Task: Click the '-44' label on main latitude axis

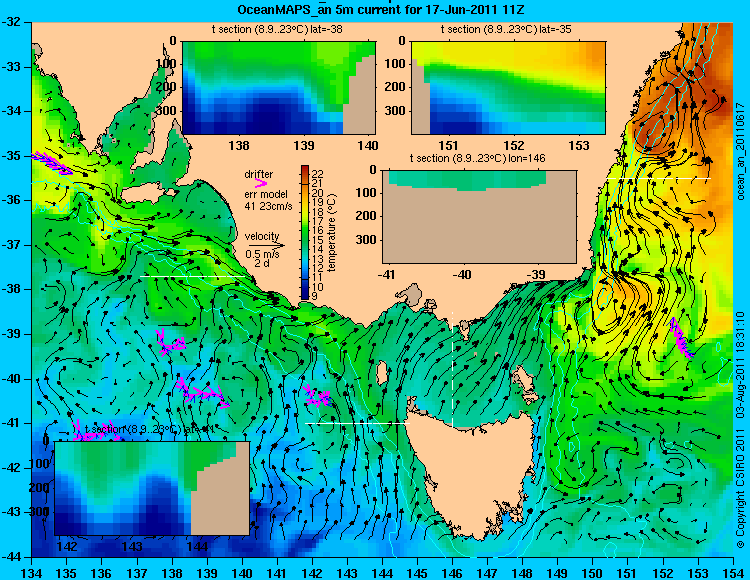Action: click(x=13, y=557)
